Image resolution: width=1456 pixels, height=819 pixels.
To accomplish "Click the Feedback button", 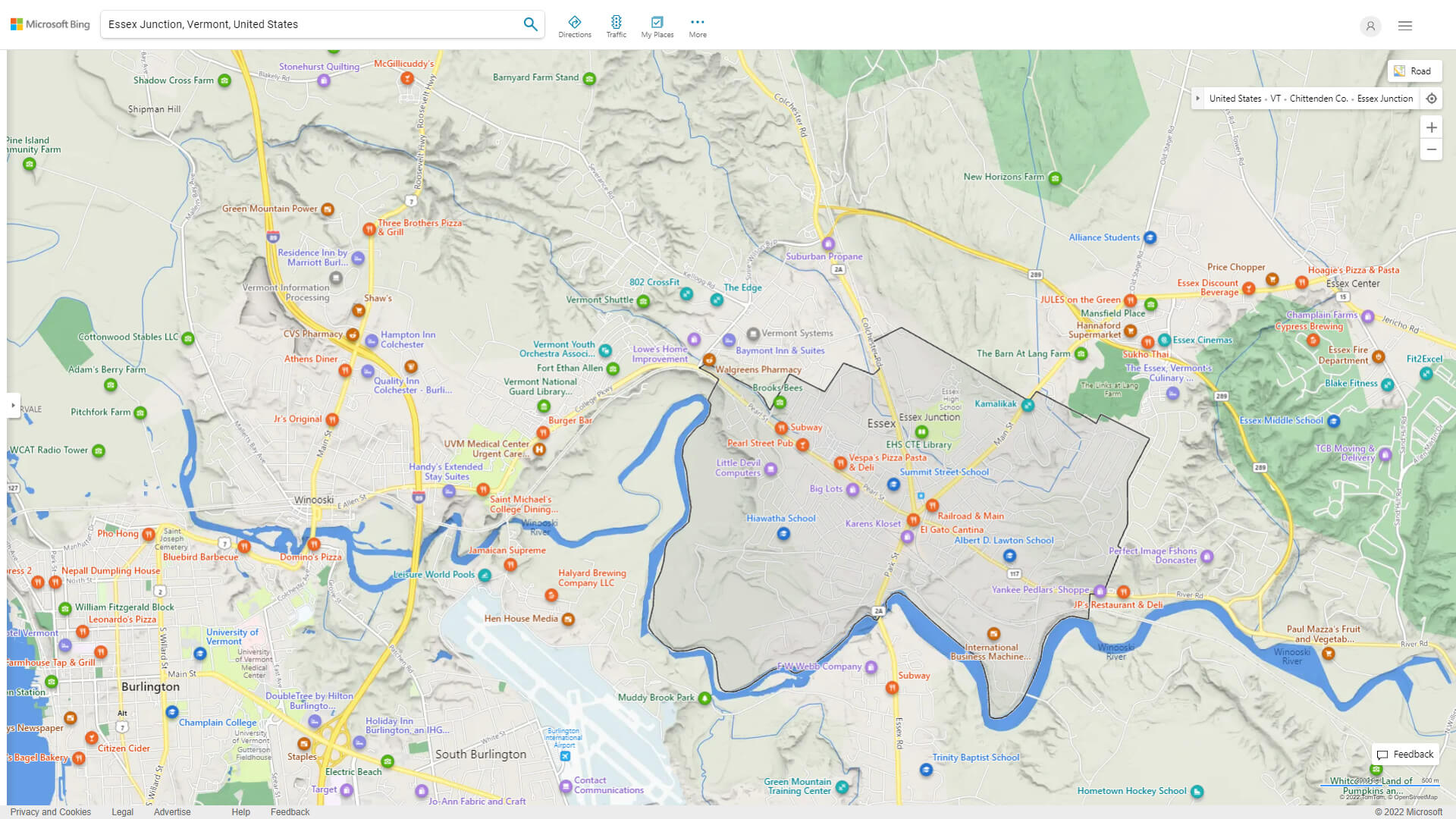I will (x=1405, y=754).
